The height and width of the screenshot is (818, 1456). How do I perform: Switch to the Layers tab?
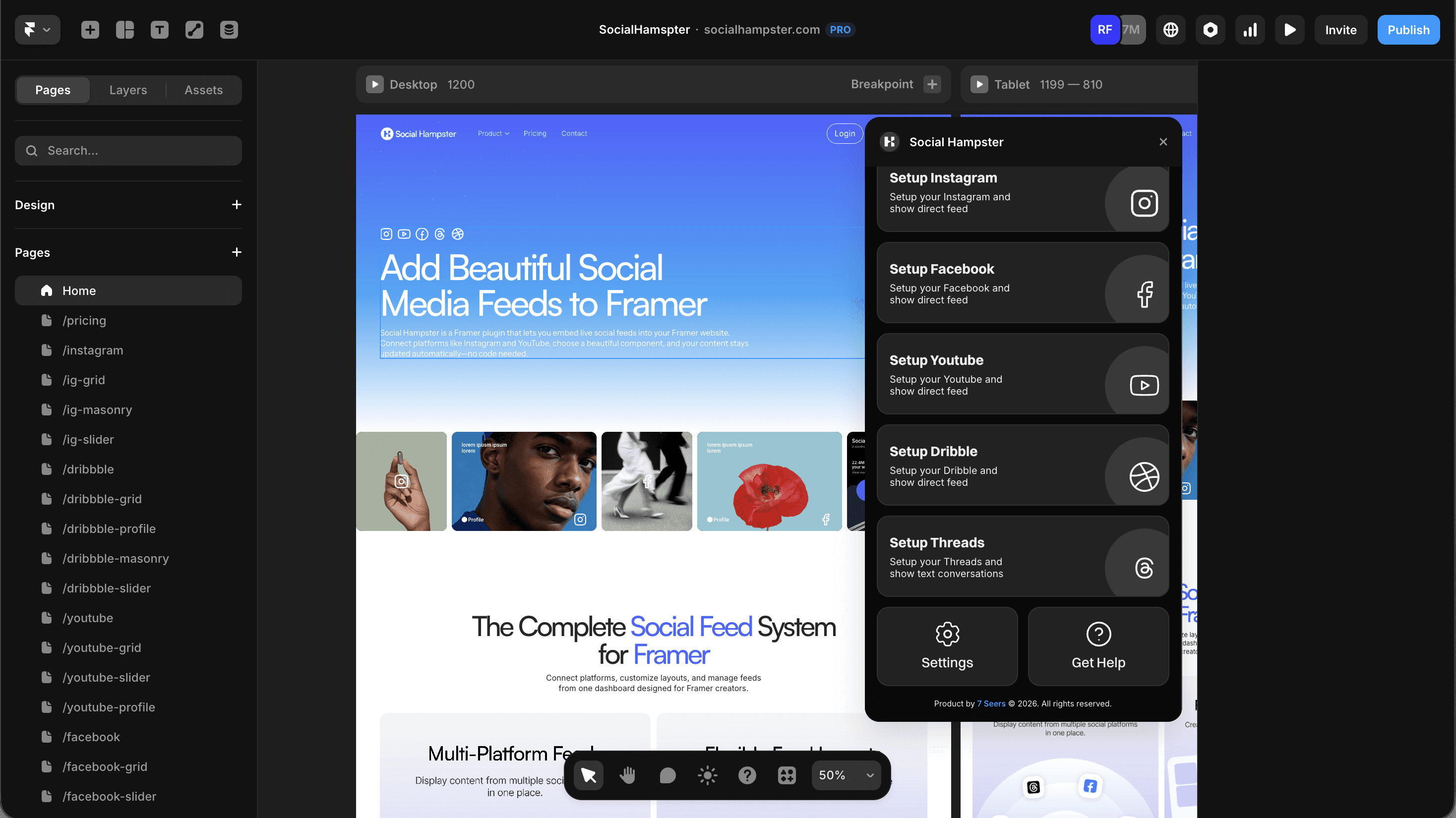coord(128,90)
